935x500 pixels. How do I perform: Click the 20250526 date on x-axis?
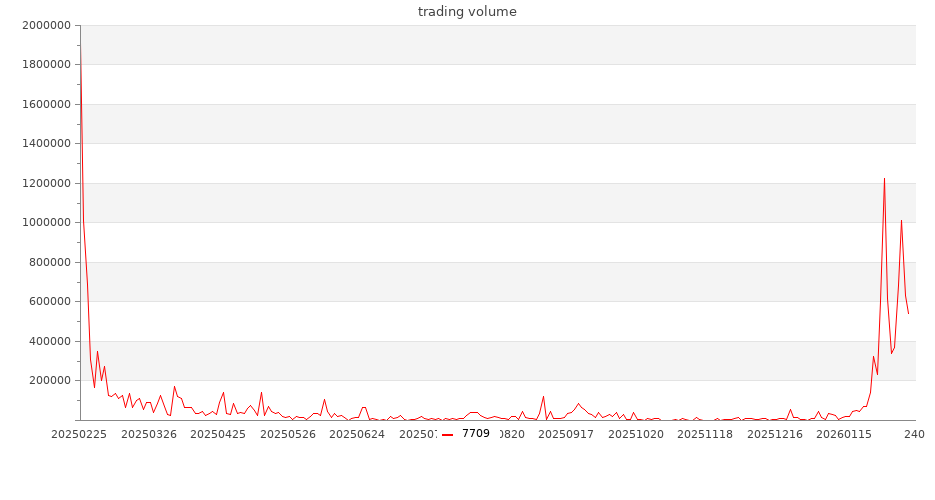(288, 435)
